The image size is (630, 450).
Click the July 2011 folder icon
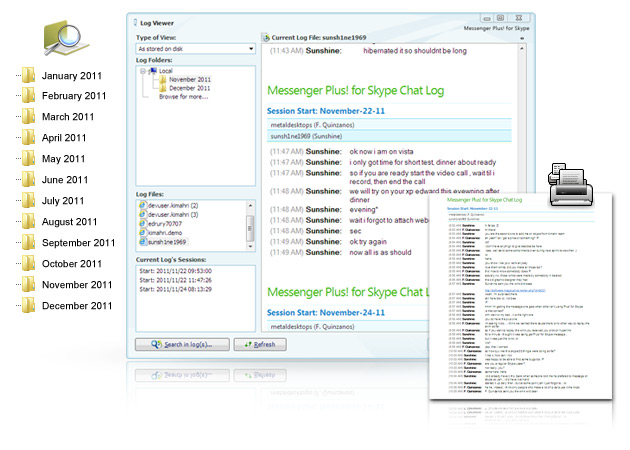point(29,200)
